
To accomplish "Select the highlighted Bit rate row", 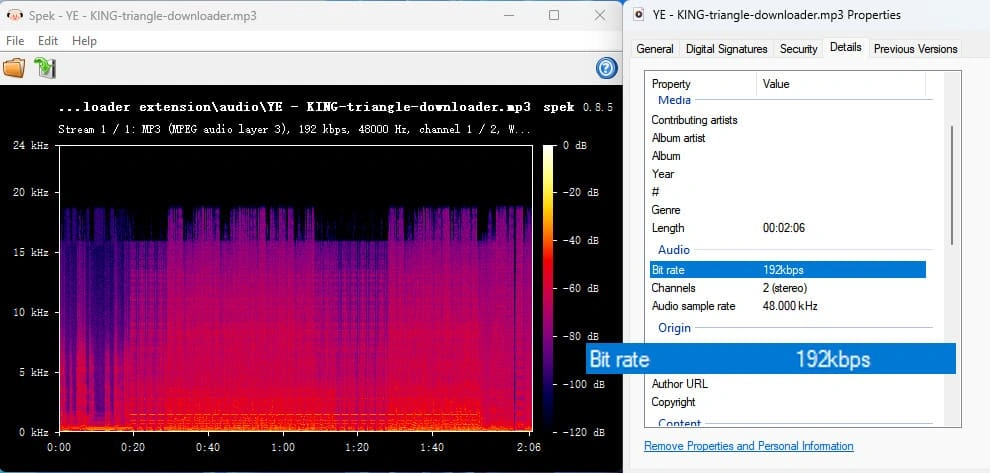I will (x=788, y=270).
